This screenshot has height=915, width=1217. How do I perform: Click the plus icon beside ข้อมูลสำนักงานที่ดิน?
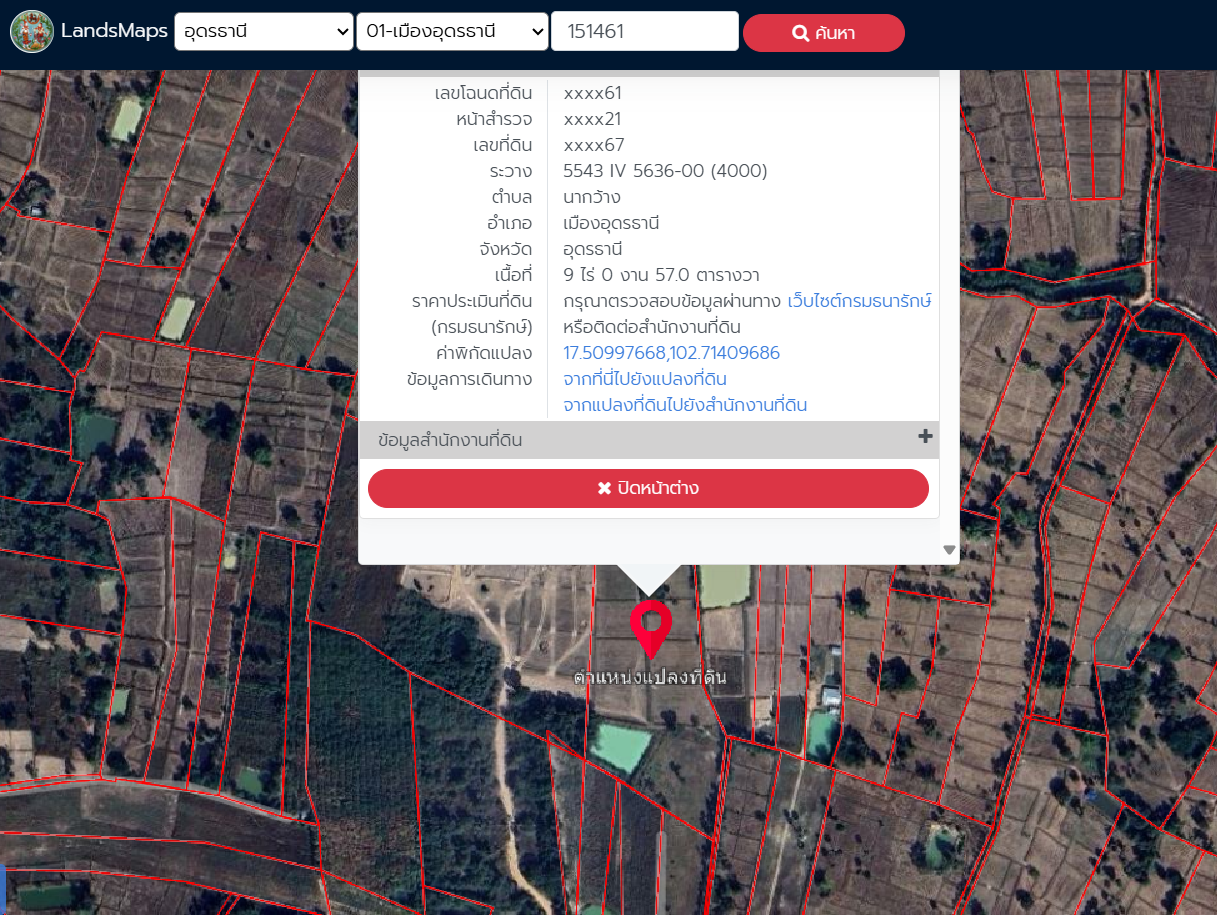pos(925,437)
